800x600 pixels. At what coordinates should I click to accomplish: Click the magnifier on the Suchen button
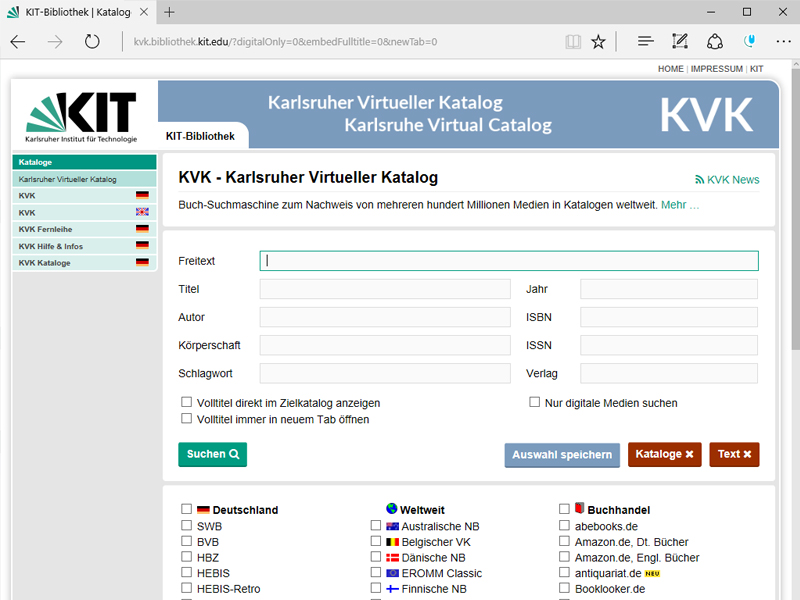coord(234,454)
